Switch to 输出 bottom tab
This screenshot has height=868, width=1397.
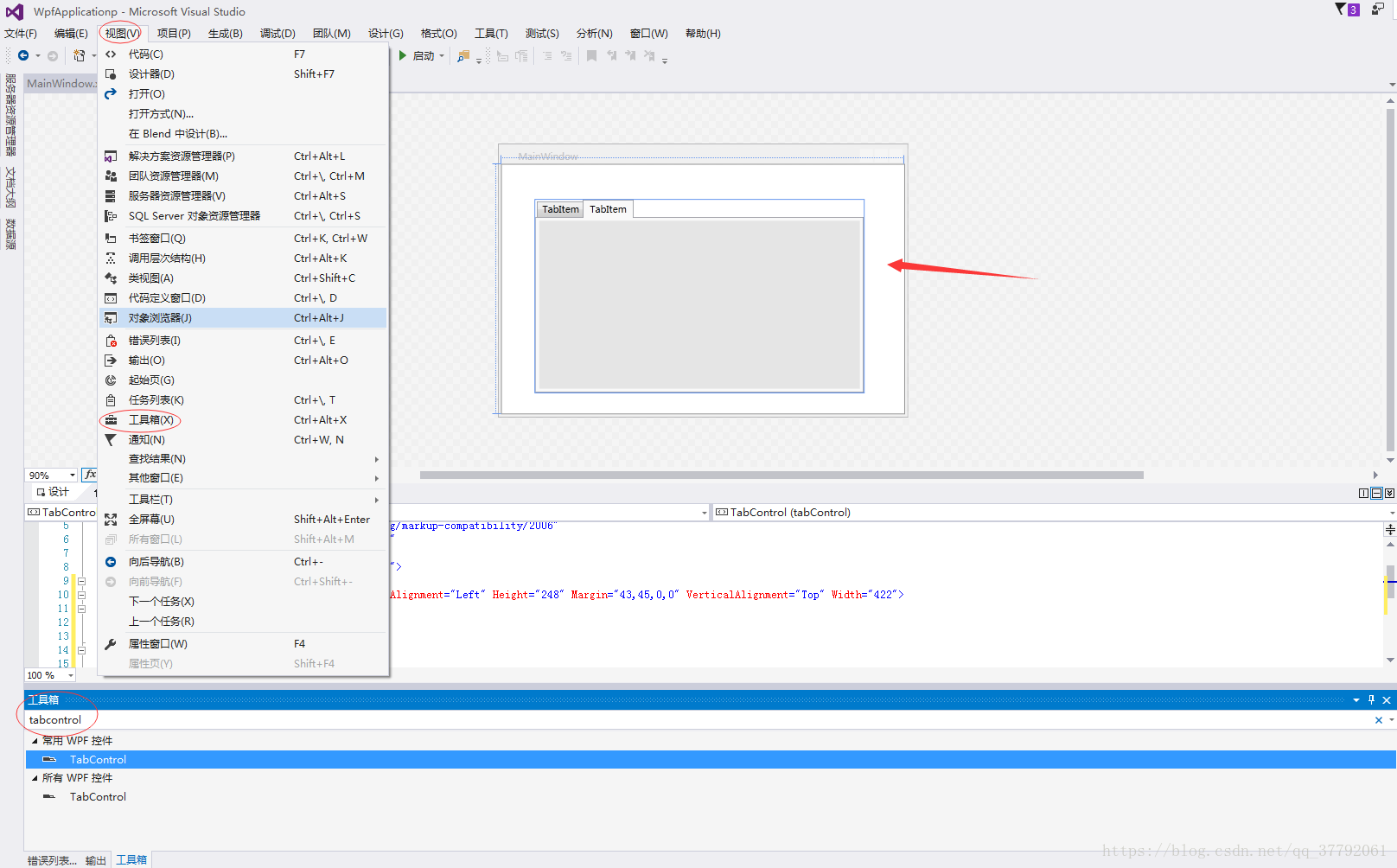96,860
